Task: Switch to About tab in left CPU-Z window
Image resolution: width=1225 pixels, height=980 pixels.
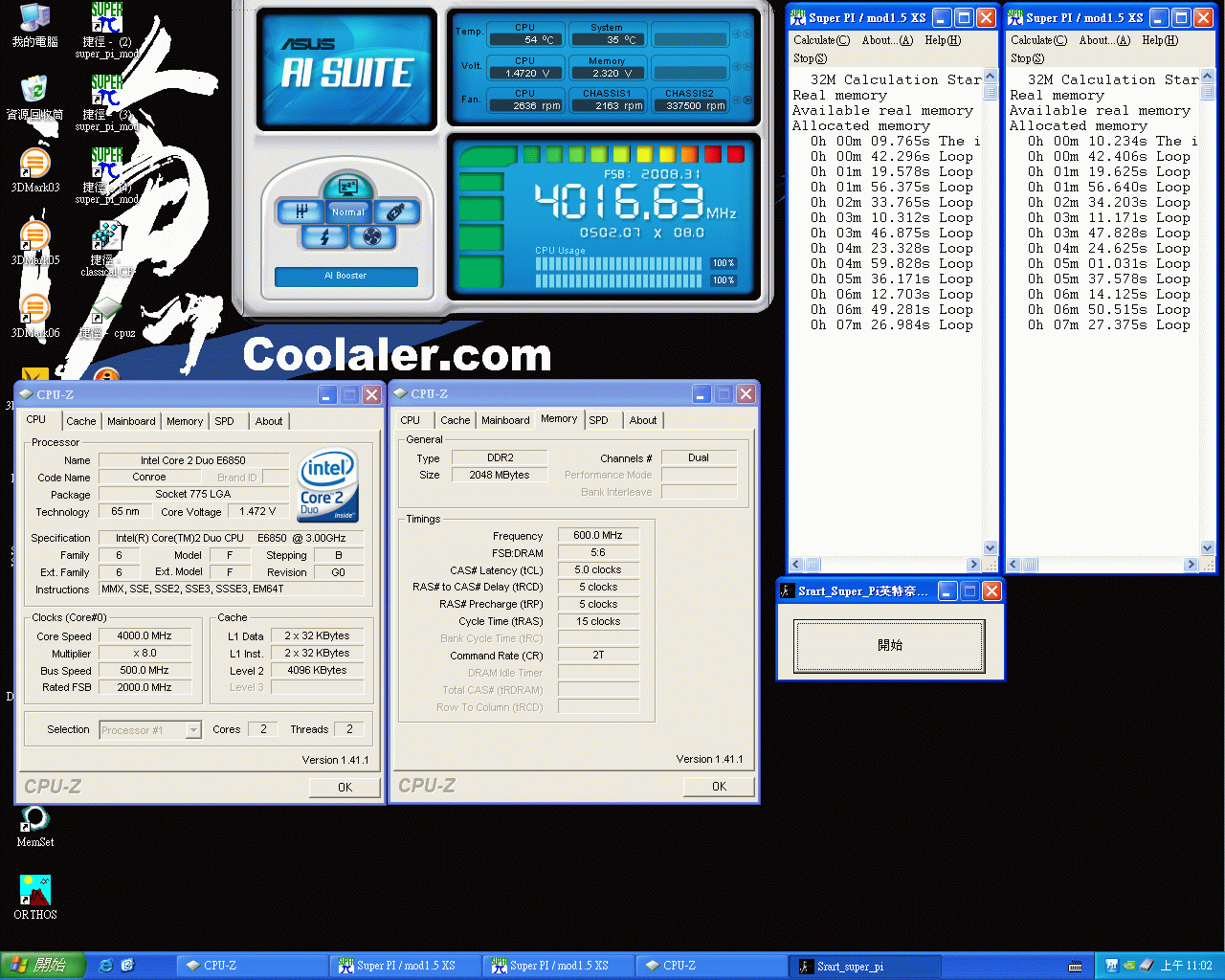Action: coord(269,421)
